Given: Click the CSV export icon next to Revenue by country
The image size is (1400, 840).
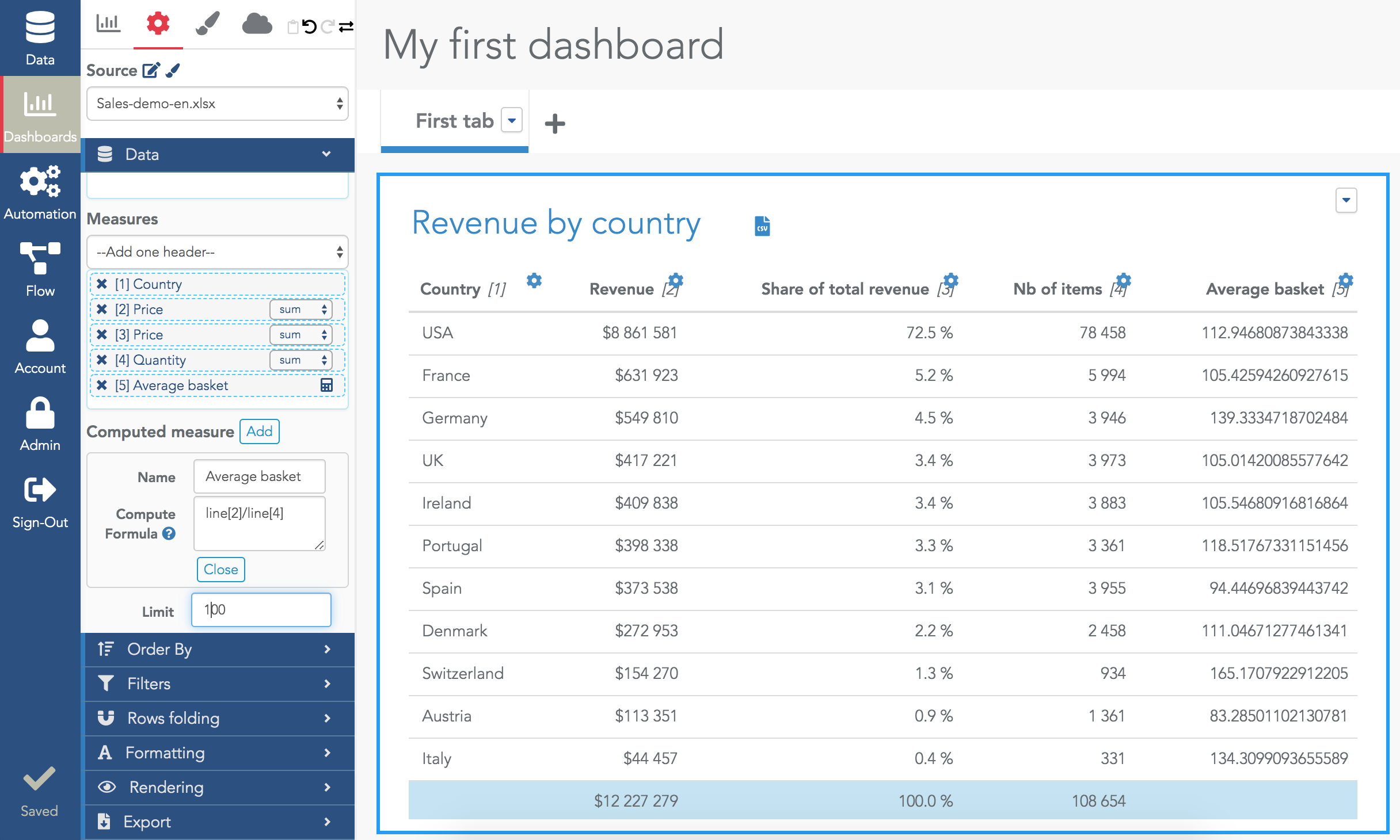Looking at the screenshot, I should tap(763, 225).
